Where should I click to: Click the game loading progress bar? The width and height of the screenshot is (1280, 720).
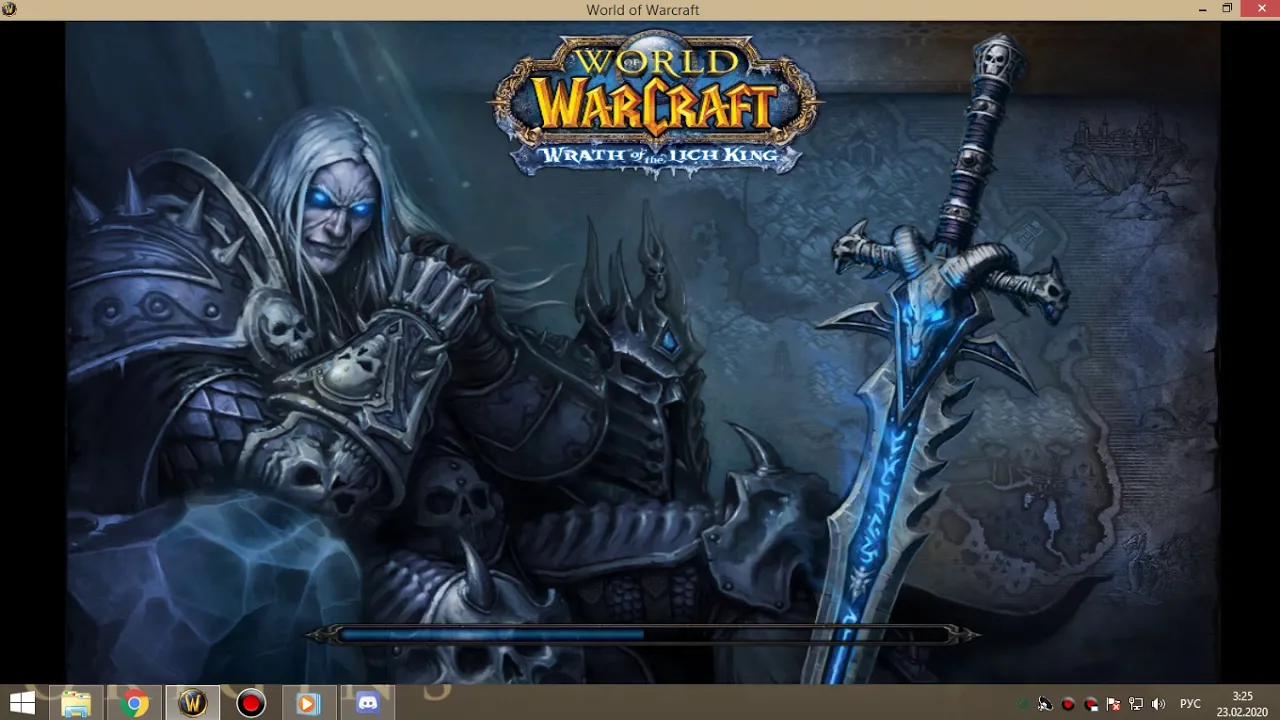point(641,634)
